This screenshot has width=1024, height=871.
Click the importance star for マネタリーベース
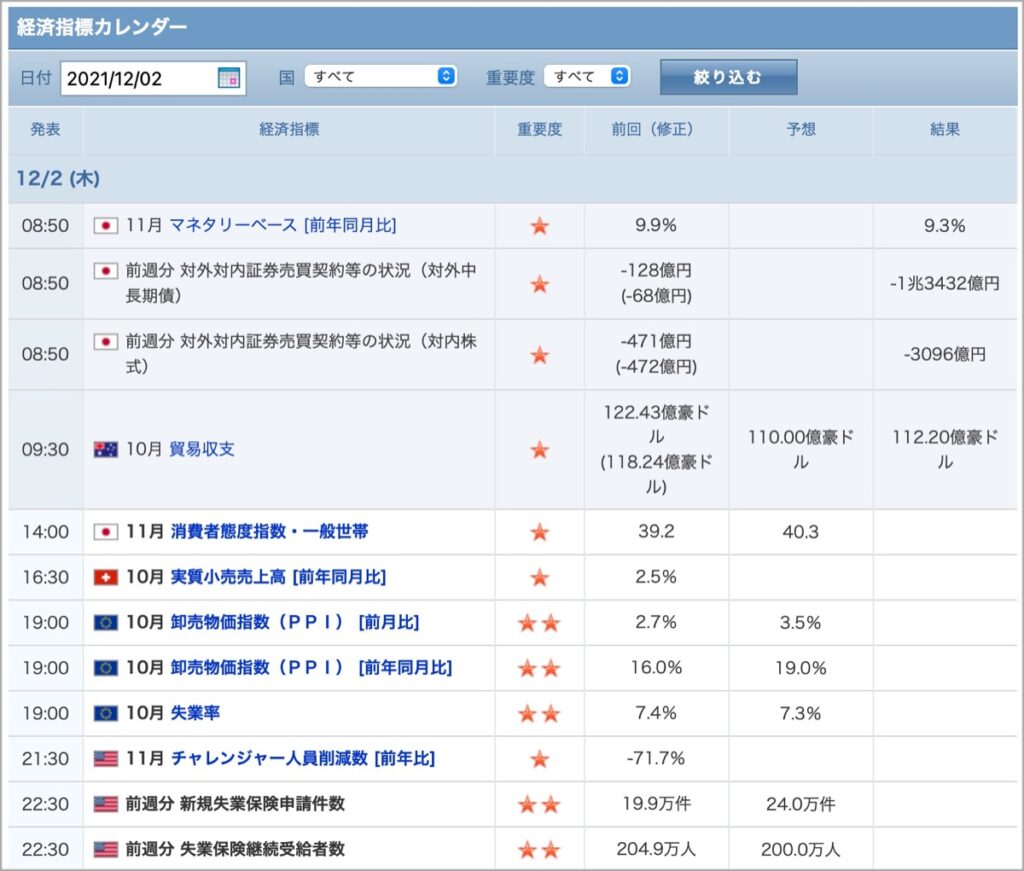click(x=539, y=226)
